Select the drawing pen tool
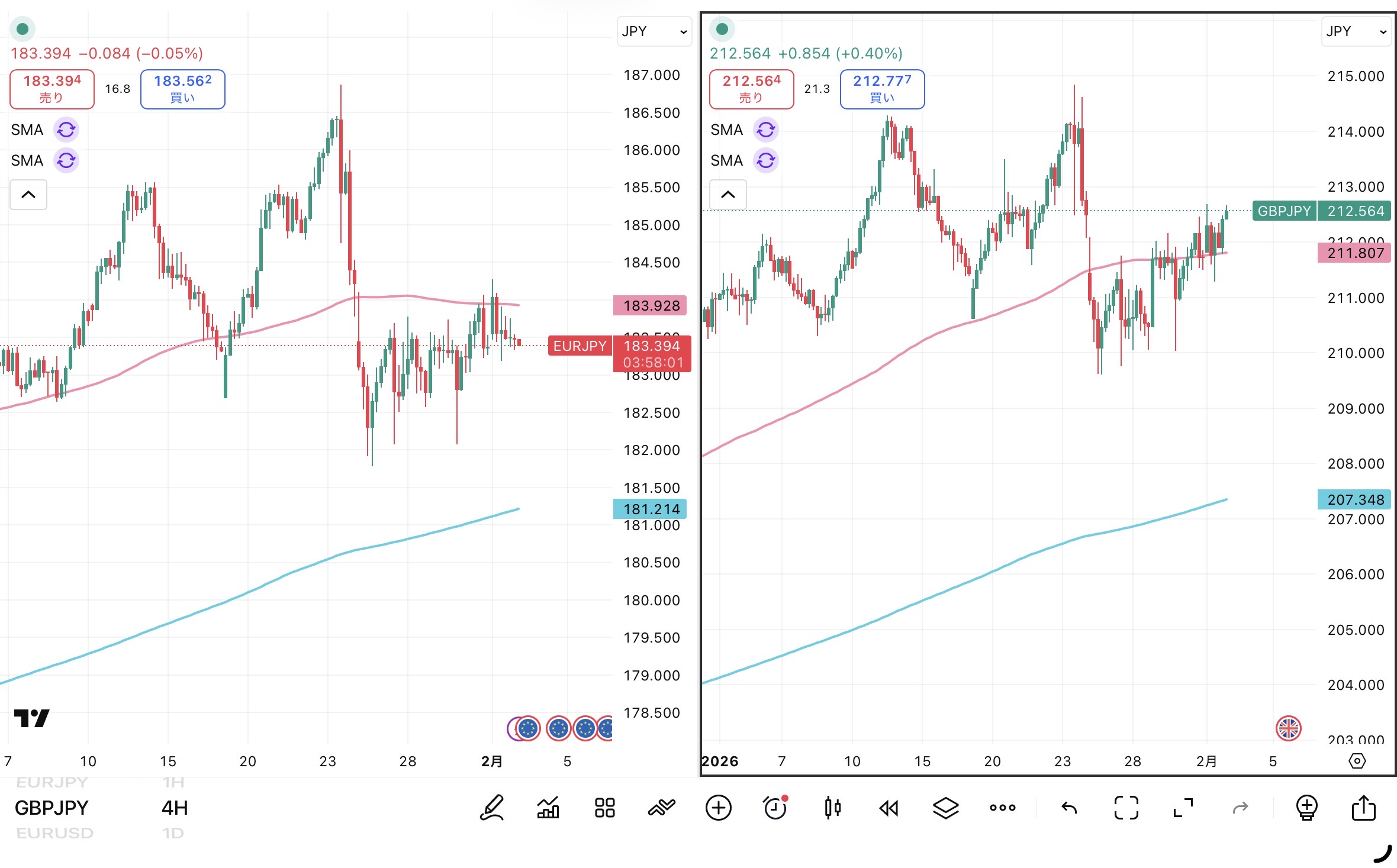Image resolution: width=1397 pixels, height=868 pixels. point(492,808)
